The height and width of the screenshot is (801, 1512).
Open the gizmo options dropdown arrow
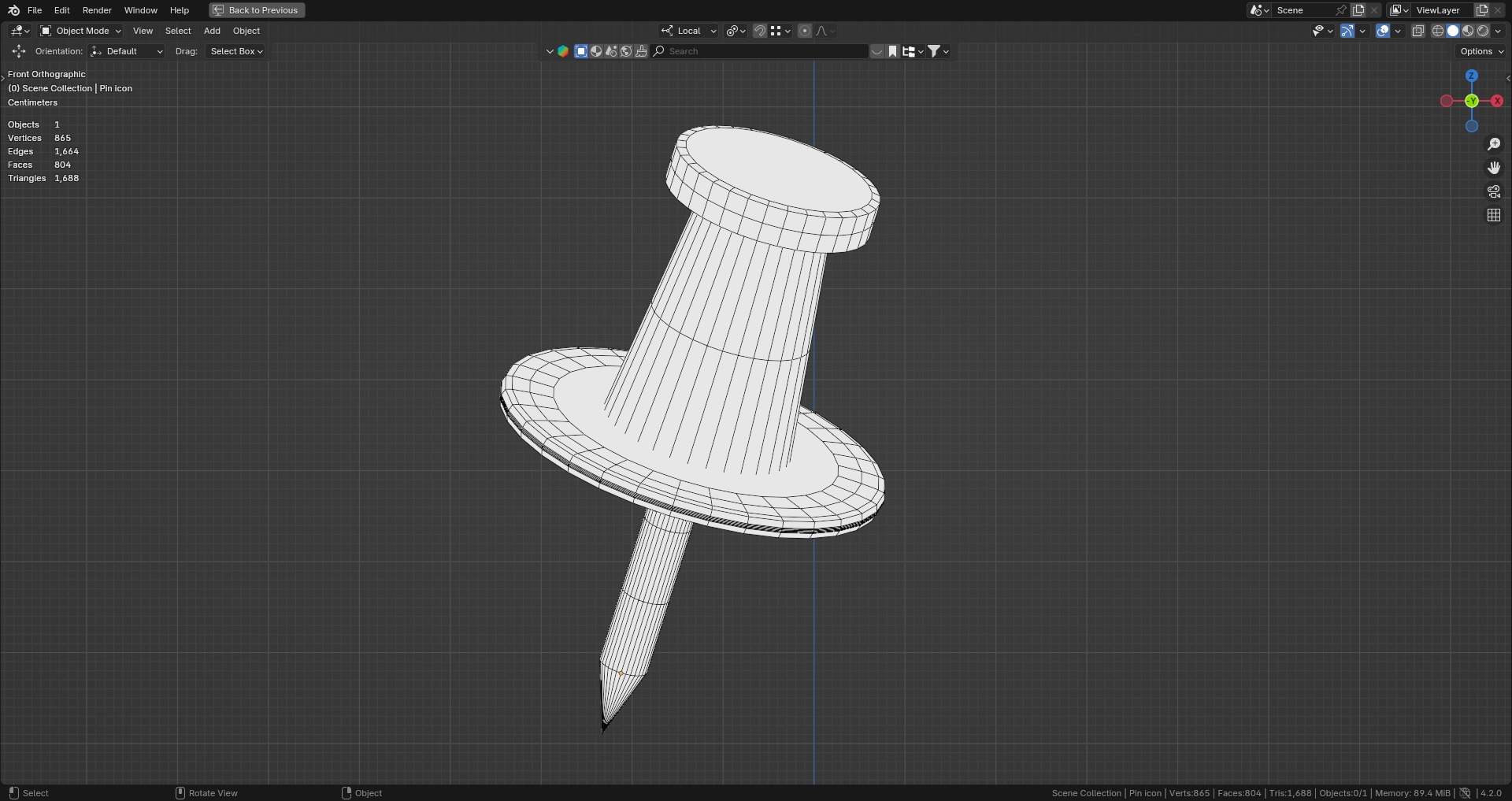pos(1362,31)
